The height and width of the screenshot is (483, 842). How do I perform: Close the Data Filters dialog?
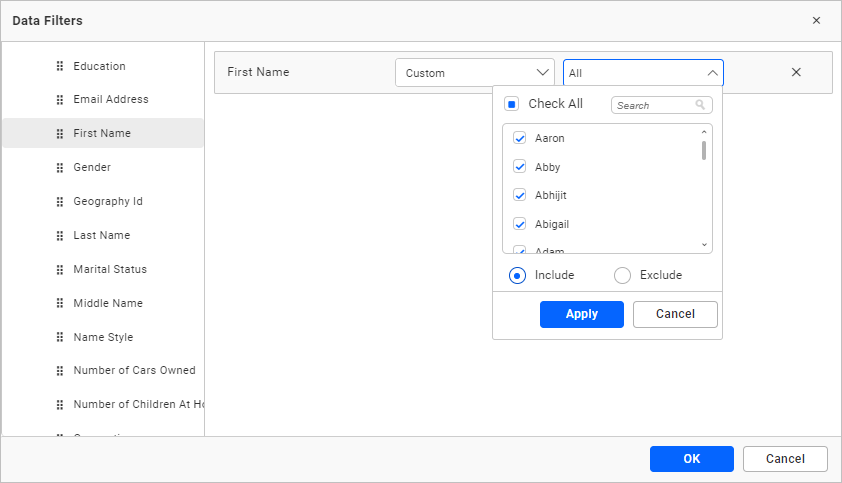816,20
